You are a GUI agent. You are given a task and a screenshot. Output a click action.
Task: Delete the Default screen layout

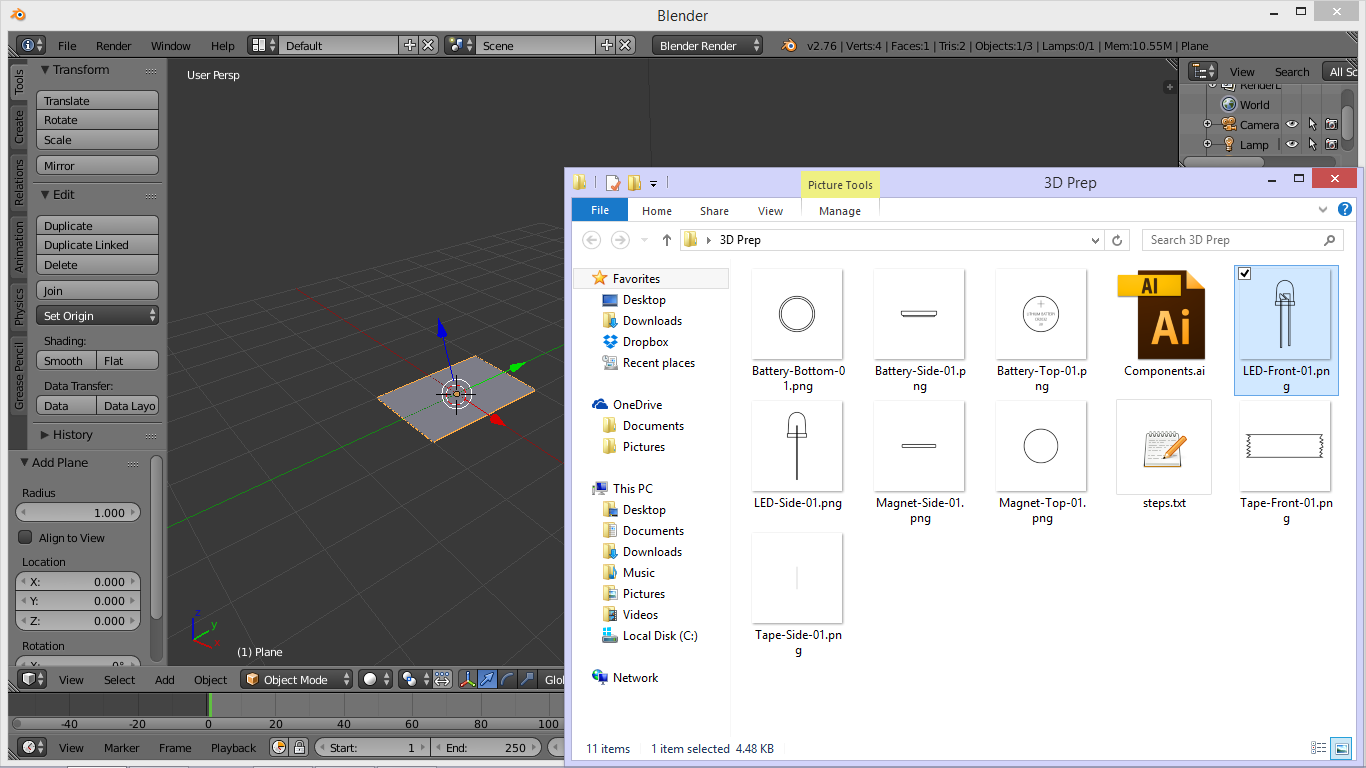(428, 45)
